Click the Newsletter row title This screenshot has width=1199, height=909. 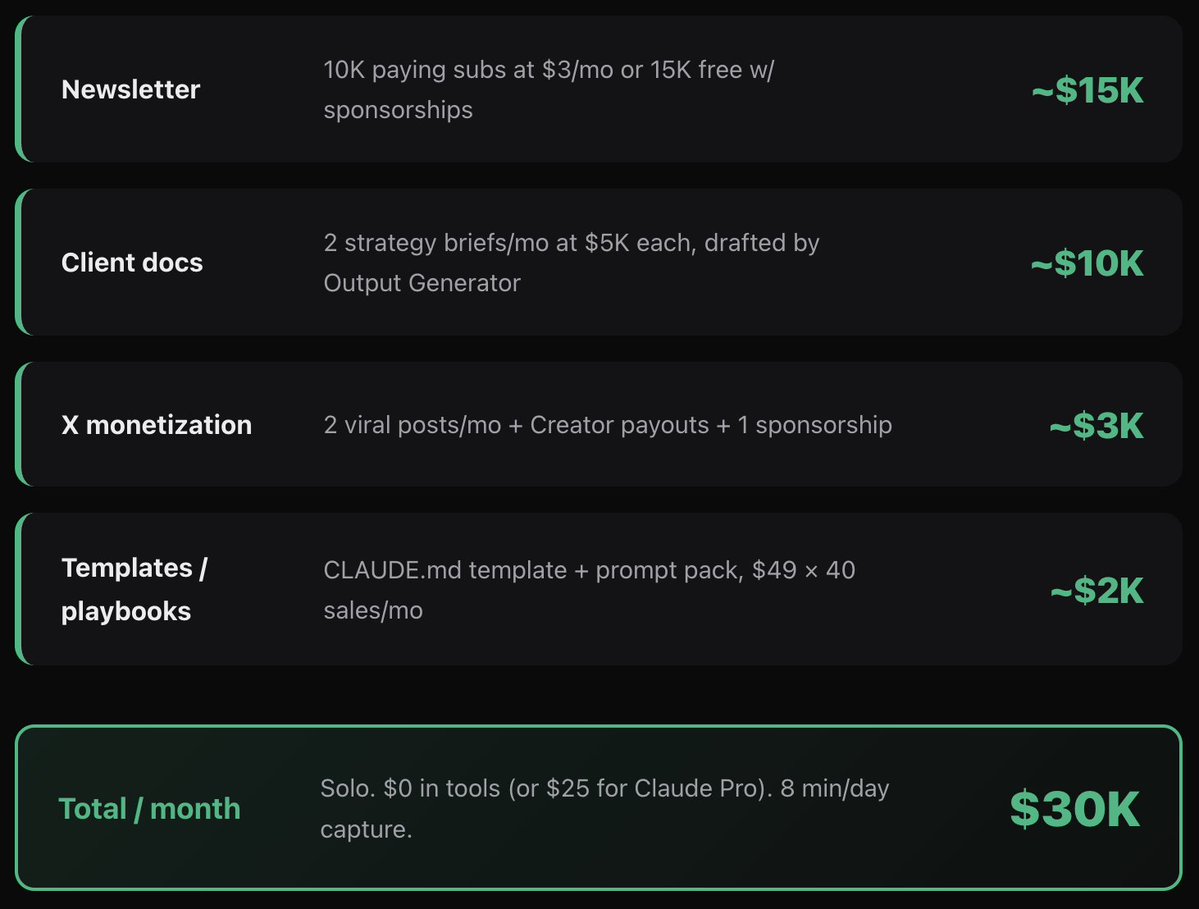point(131,89)
